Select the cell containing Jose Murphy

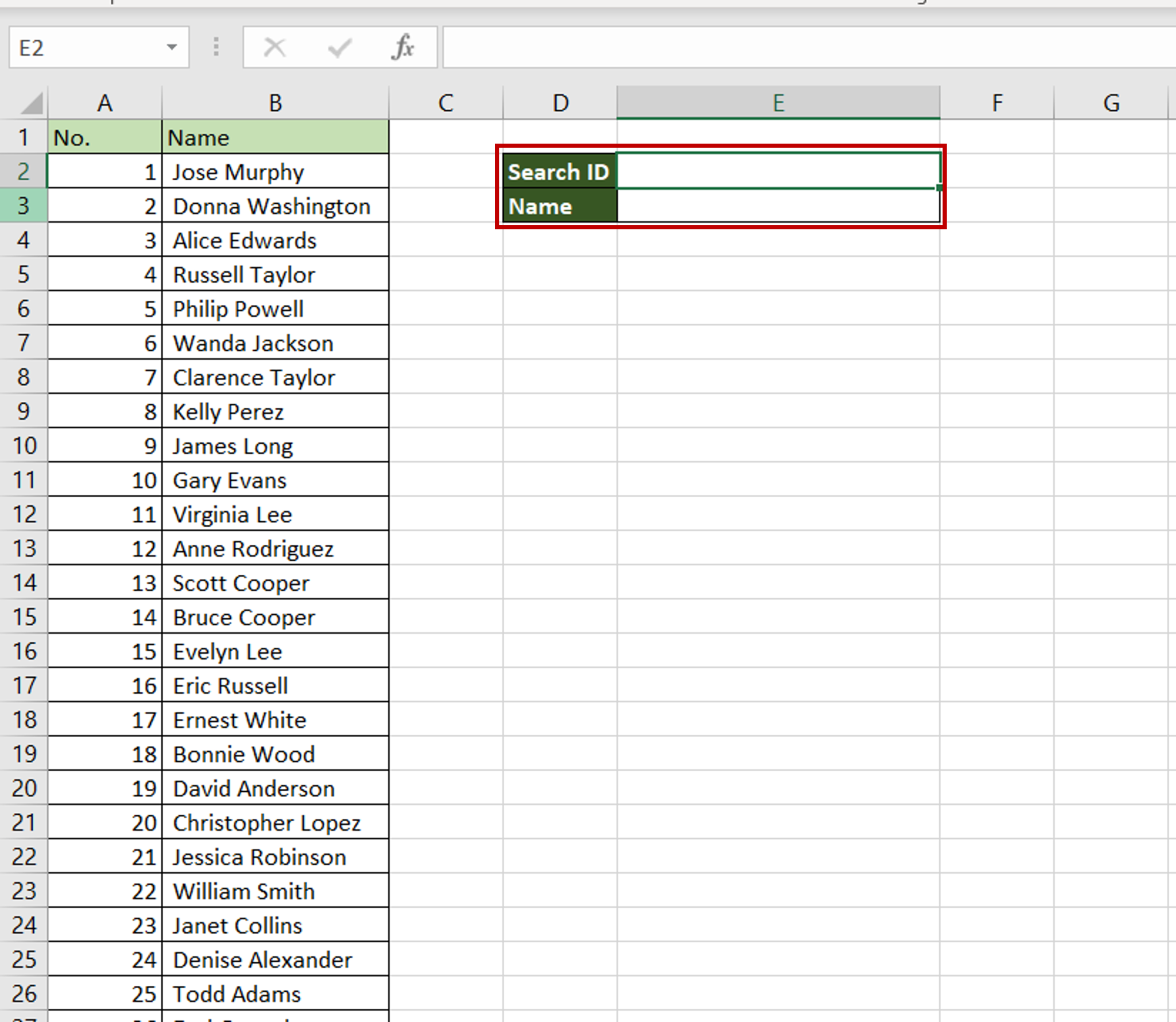[274, 172]
